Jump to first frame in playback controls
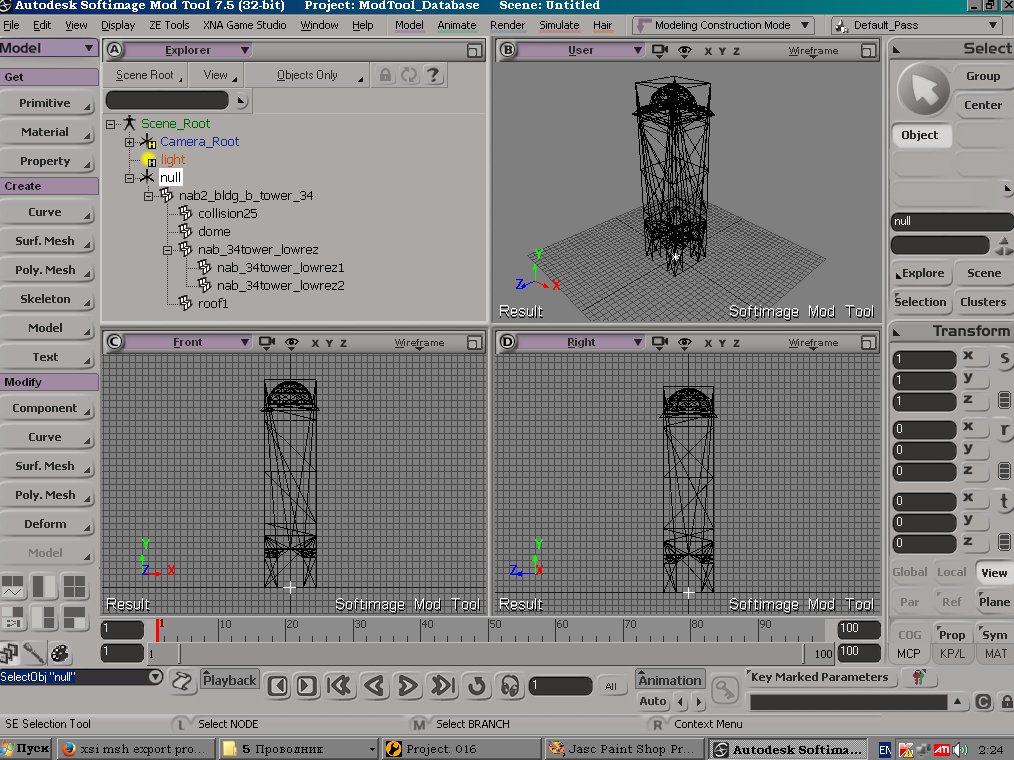This screenshot has height=760, width=1014. tap(340, 686)
